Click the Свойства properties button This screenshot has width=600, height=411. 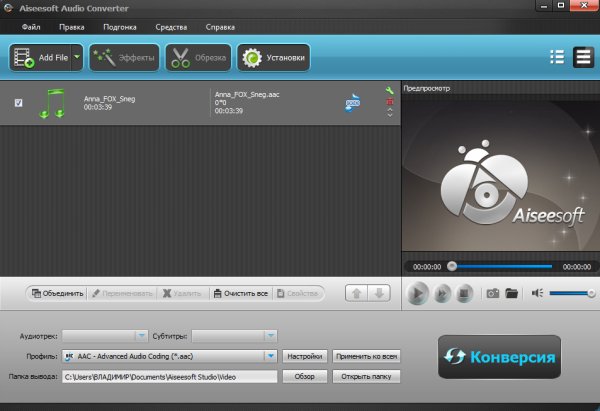click(x=298, y=294)
